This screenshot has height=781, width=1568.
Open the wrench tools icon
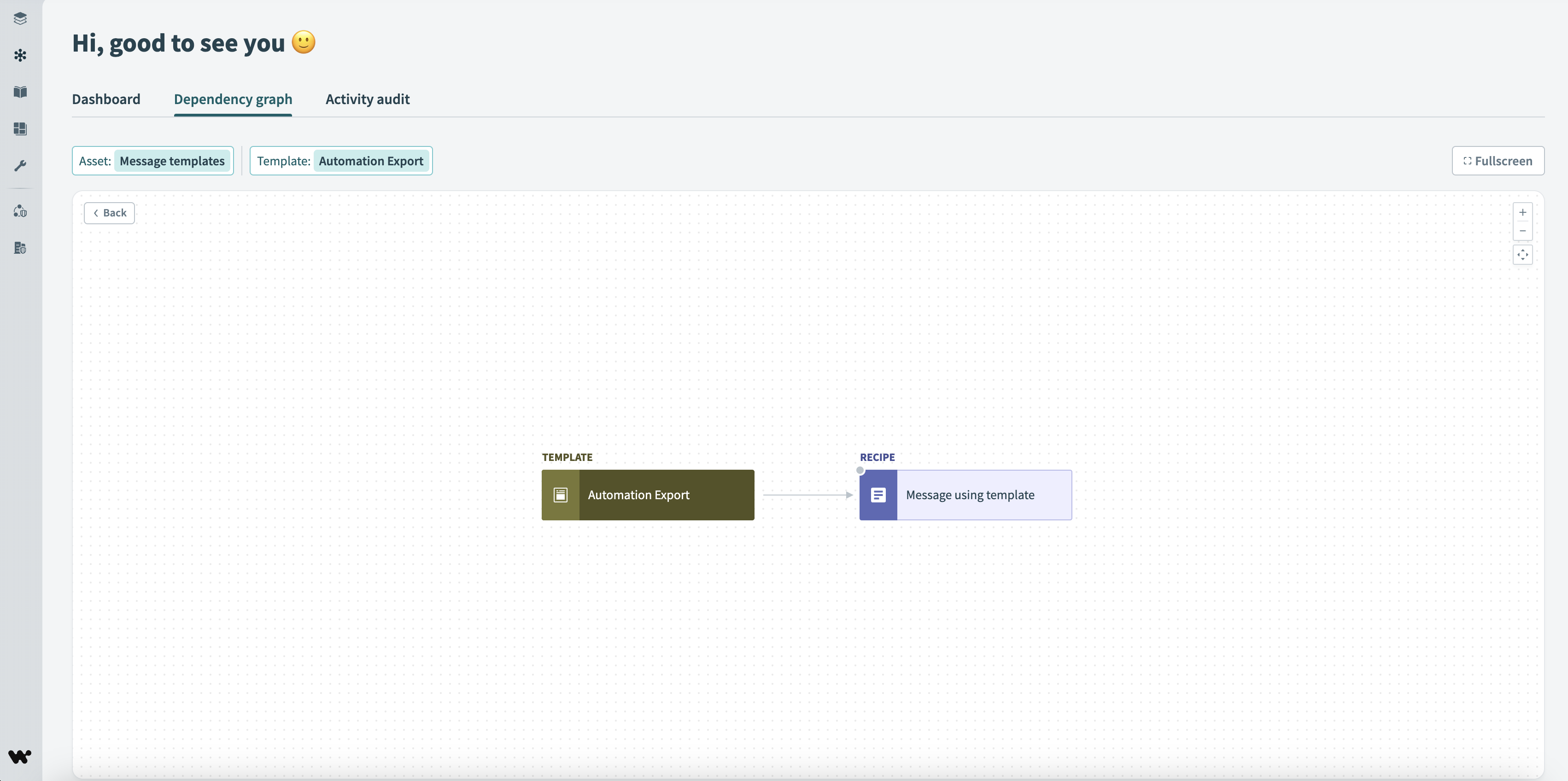20,166
